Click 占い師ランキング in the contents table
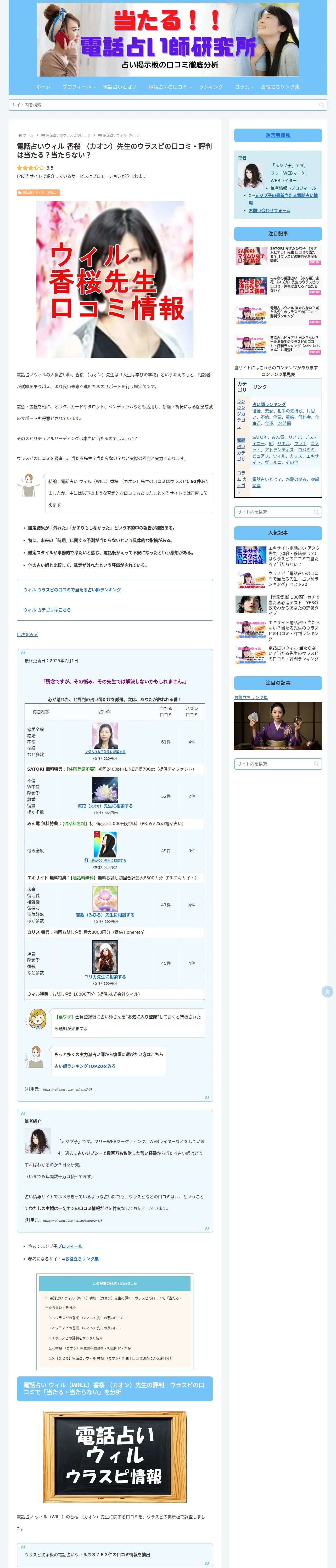The image size is (336, 1568). click(x=269, y=404)
